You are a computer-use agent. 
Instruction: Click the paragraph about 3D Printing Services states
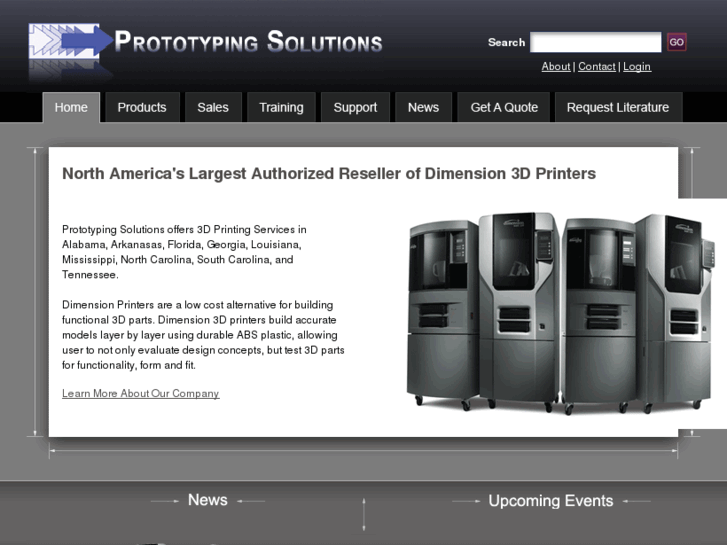tap(184, 252)
